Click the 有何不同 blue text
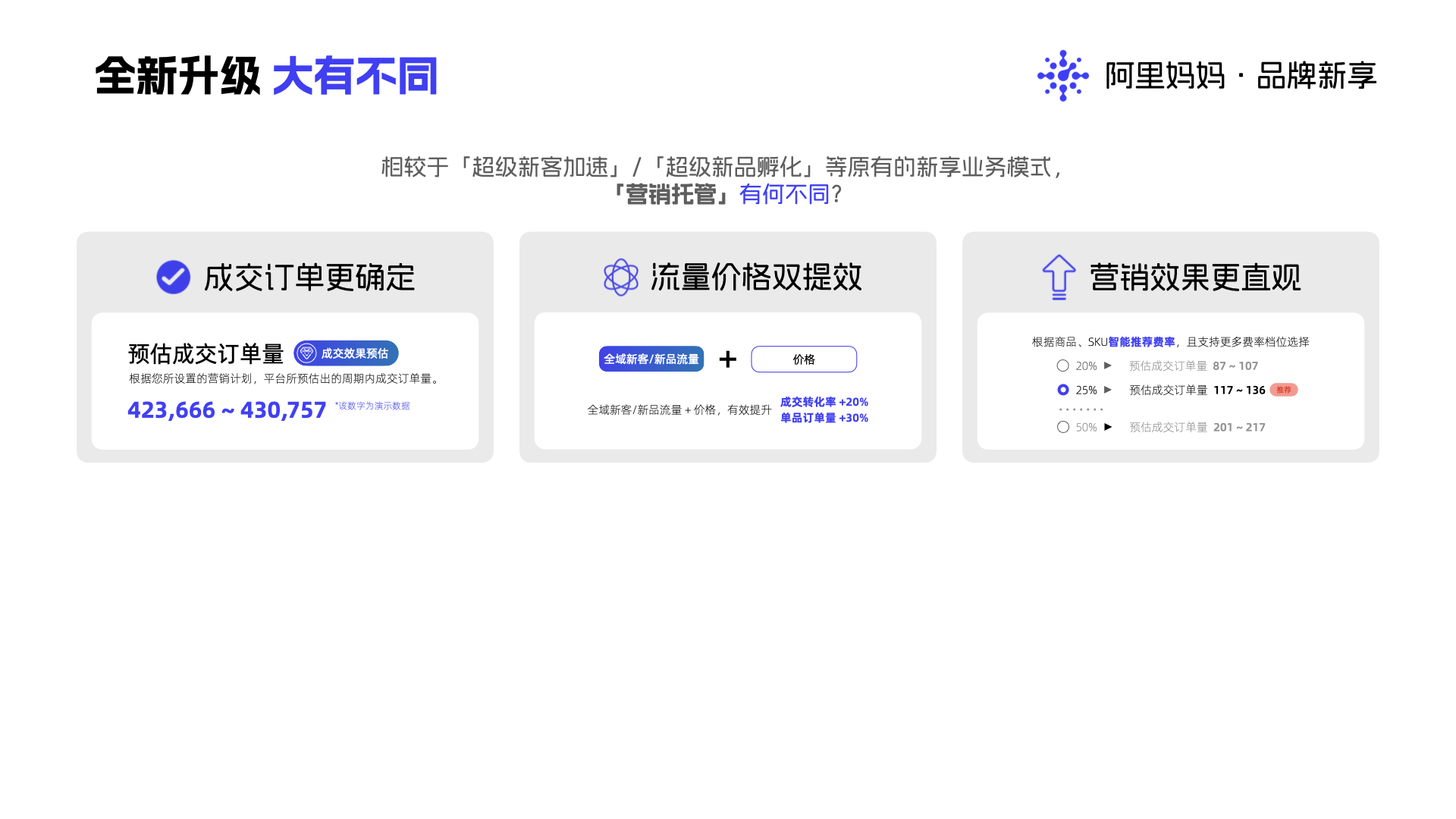 tap(784, 194)
